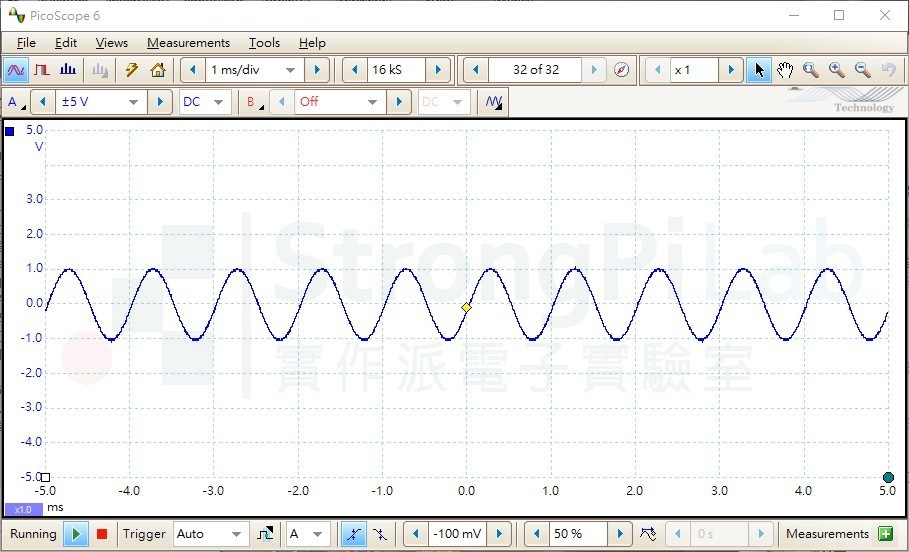Viewport: 909px width, 552px height.
Task: Open the Tools menu
Action: point(264,43)
